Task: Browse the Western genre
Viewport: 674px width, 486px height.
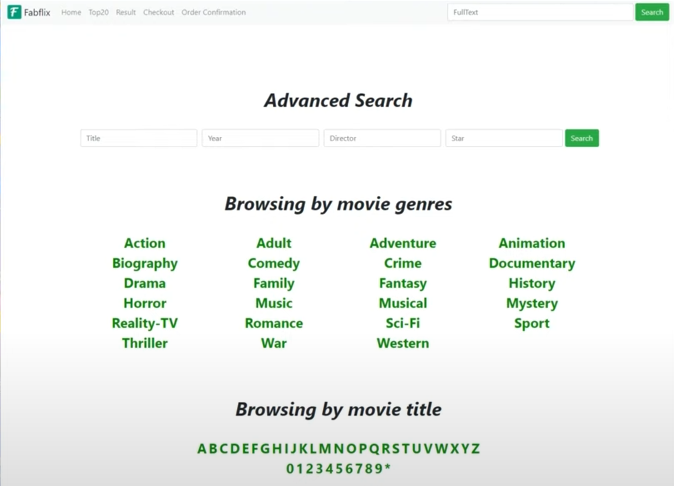Action: (403, 343)
